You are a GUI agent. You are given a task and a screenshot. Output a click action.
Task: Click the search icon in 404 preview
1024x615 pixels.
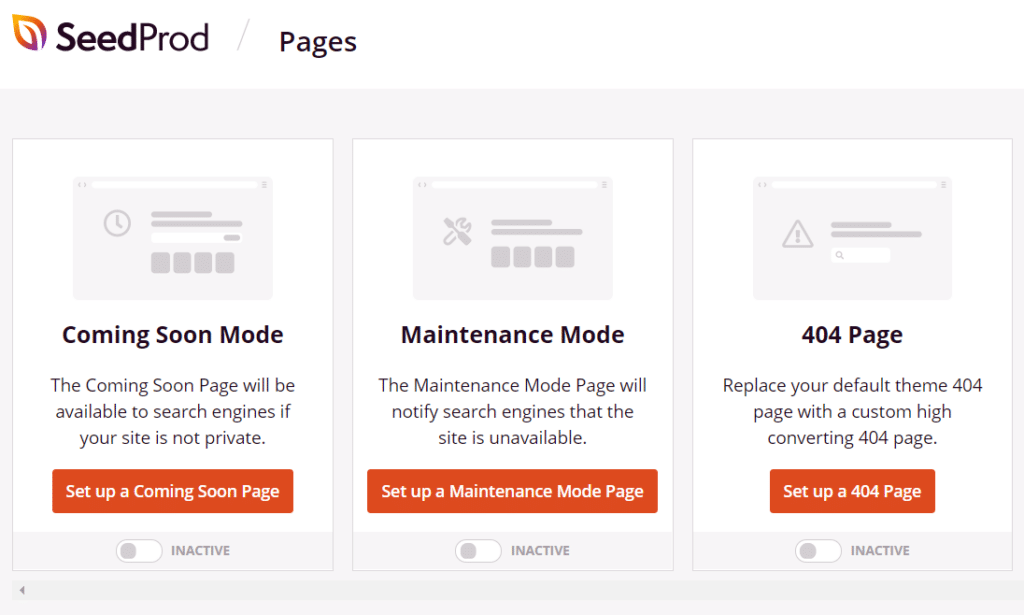[x=840, y=255]
